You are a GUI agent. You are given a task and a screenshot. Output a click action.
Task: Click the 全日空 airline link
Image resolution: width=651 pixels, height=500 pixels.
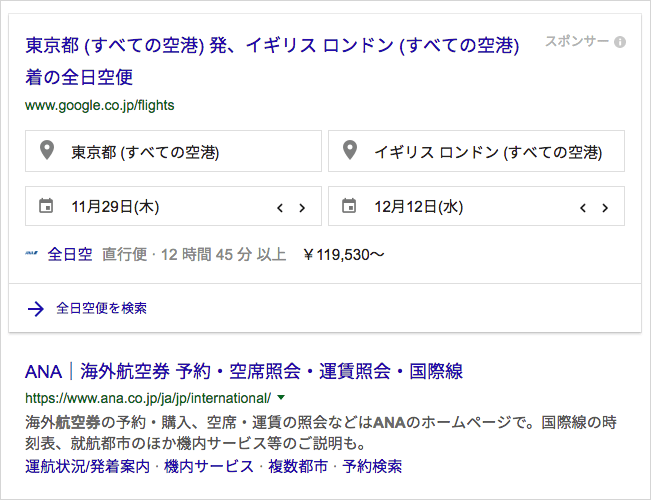[70, 254]
